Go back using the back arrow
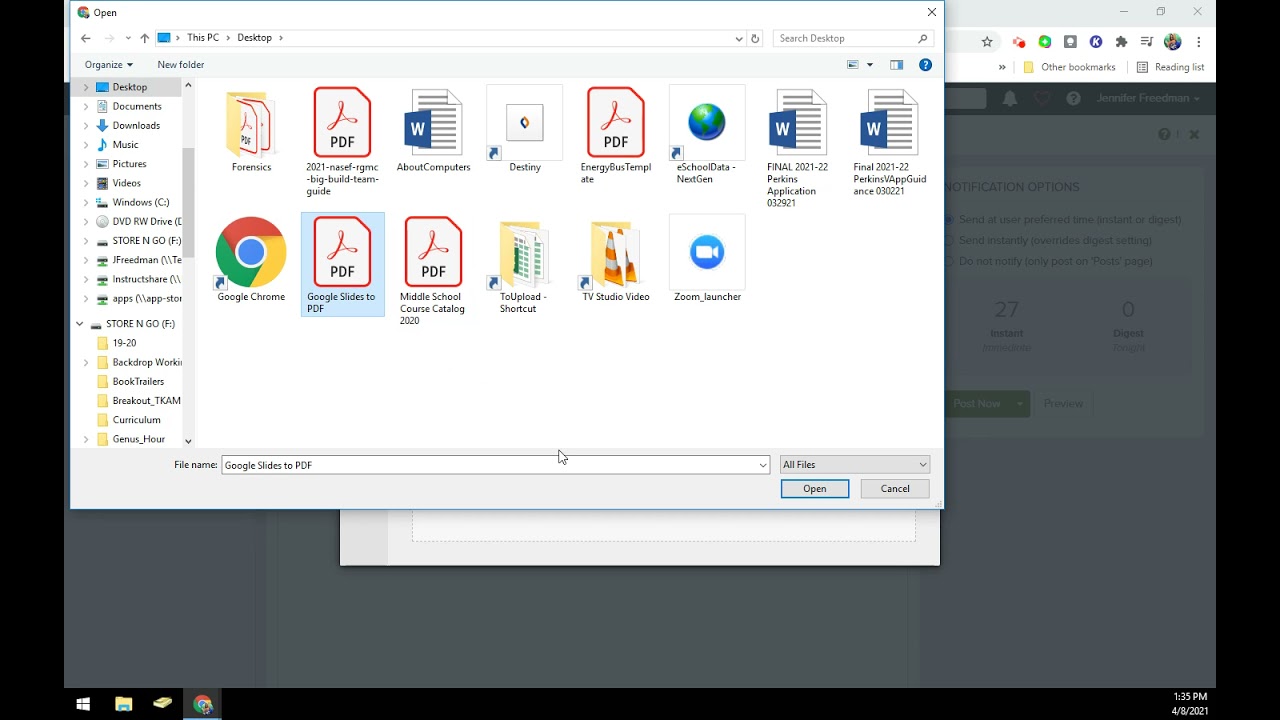 click(x=86, y=38)
